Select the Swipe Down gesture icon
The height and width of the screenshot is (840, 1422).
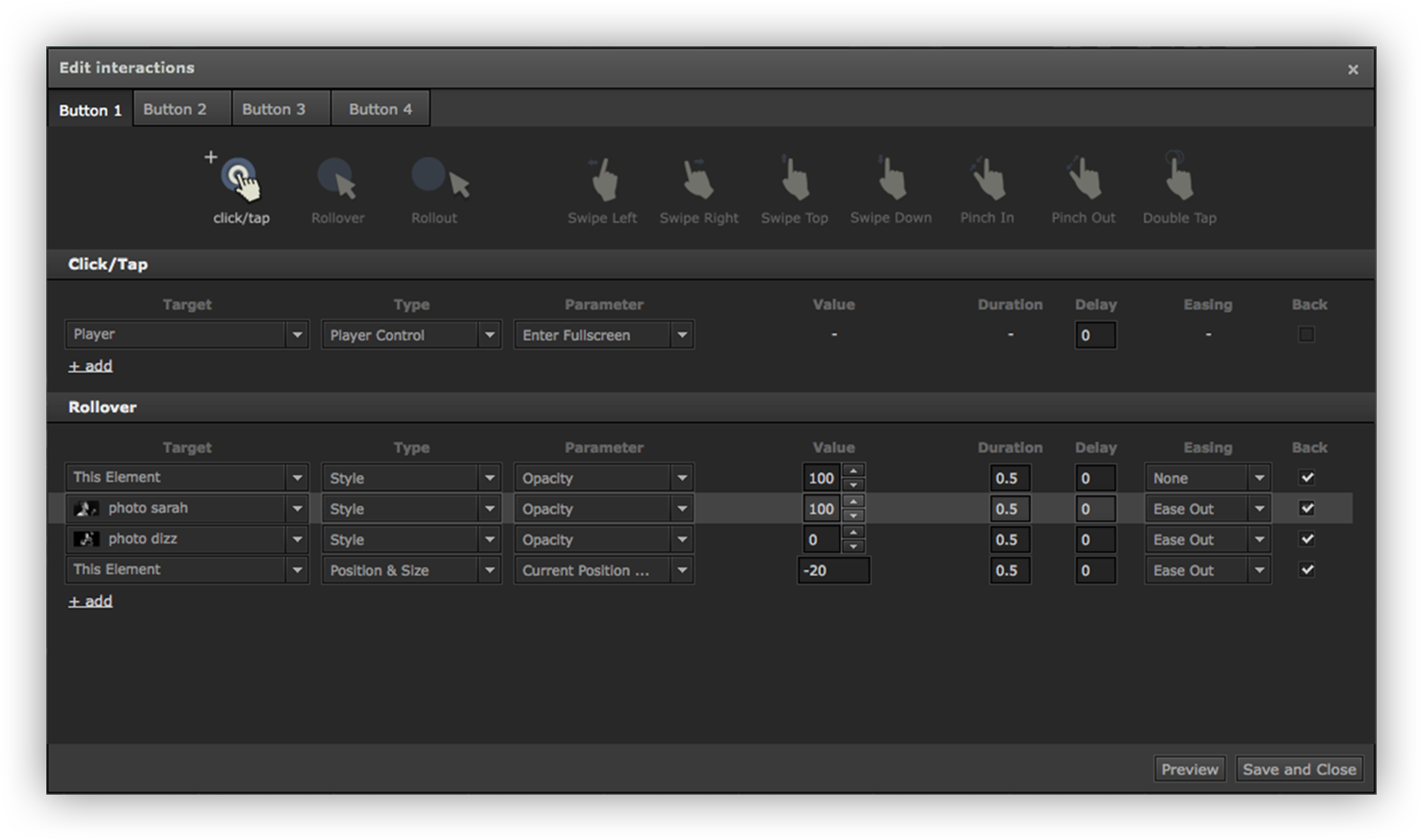click(891, 180)
